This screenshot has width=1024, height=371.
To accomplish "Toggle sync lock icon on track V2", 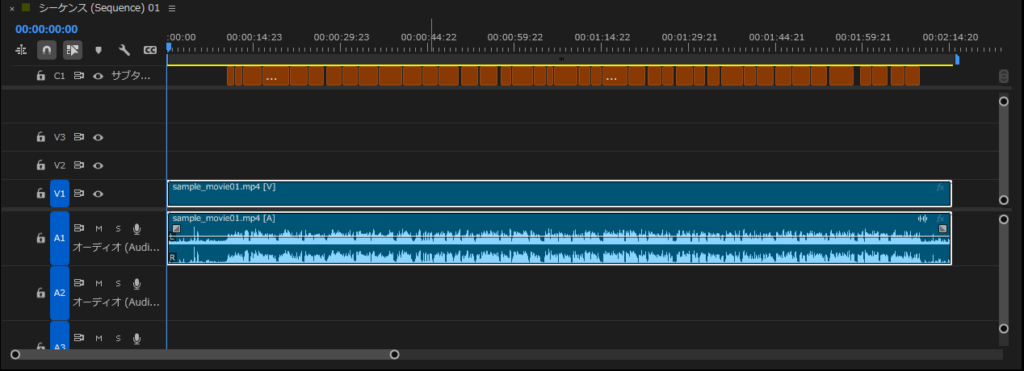I will click(x=79, y=165).
